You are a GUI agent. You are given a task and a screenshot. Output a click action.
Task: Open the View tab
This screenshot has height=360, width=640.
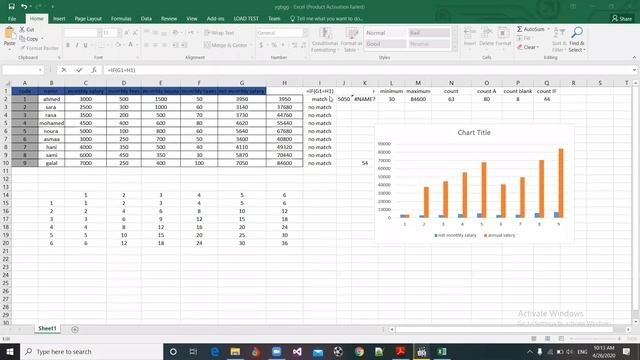(191, 19)
